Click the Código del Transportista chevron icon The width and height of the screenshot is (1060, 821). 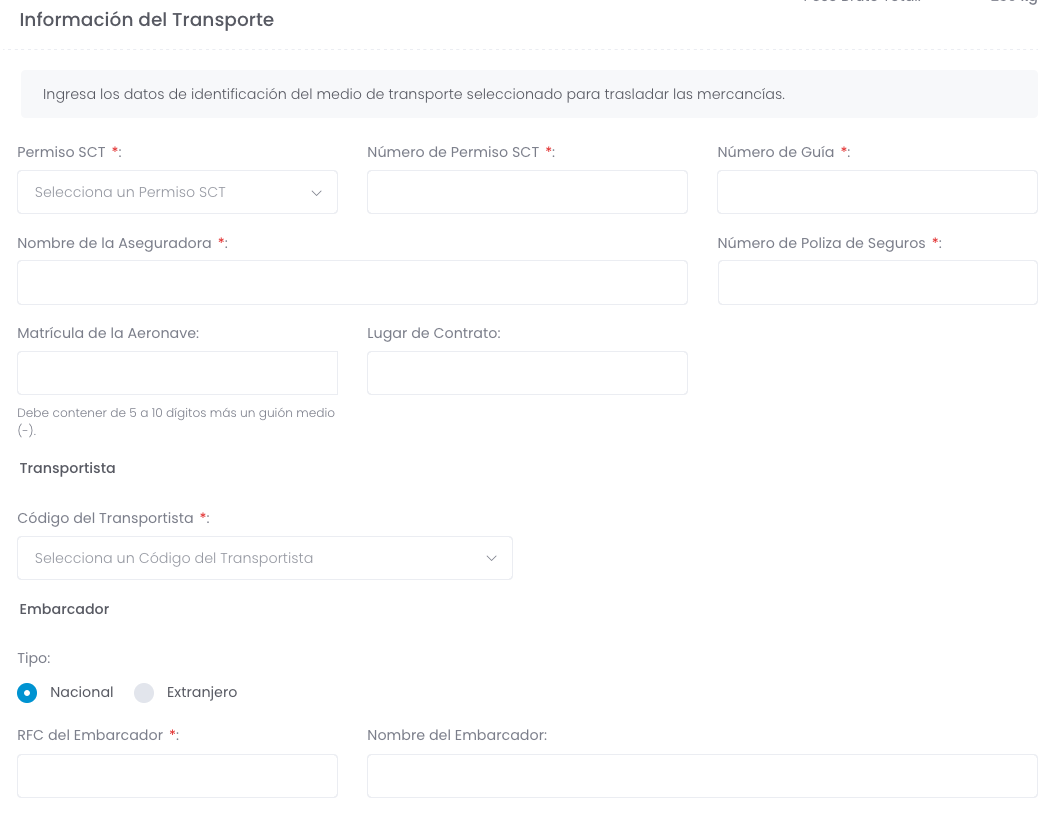click(491, 558)
